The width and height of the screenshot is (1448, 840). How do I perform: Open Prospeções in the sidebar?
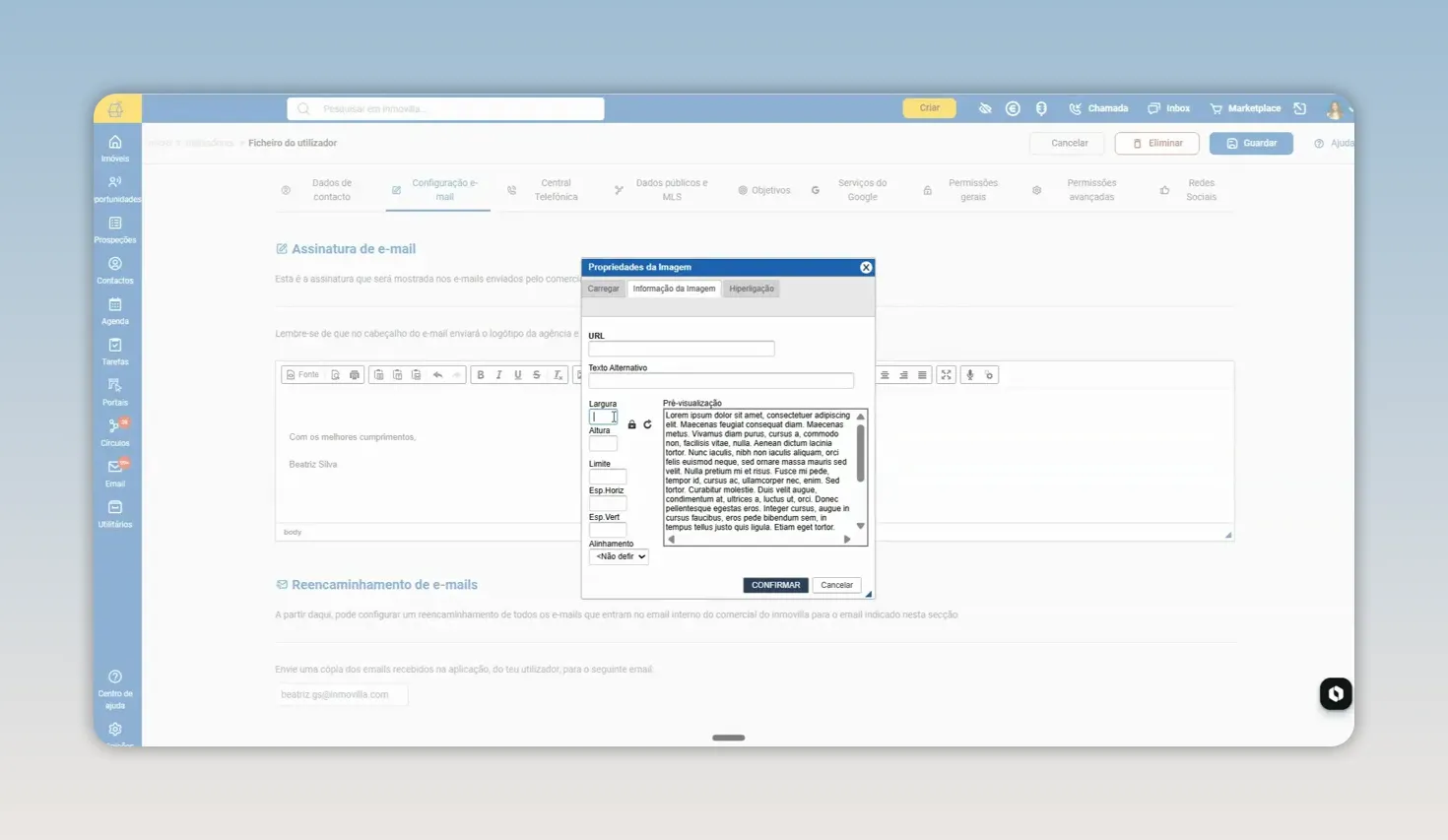pos(115,229)
